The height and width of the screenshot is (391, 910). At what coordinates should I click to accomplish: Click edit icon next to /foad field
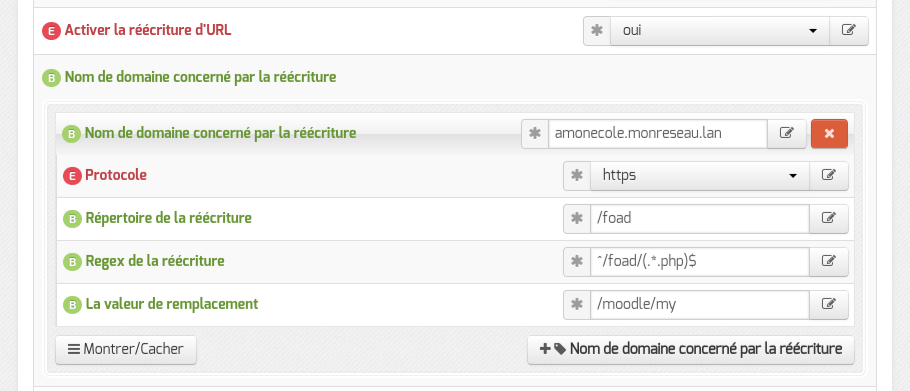[829, 219]
